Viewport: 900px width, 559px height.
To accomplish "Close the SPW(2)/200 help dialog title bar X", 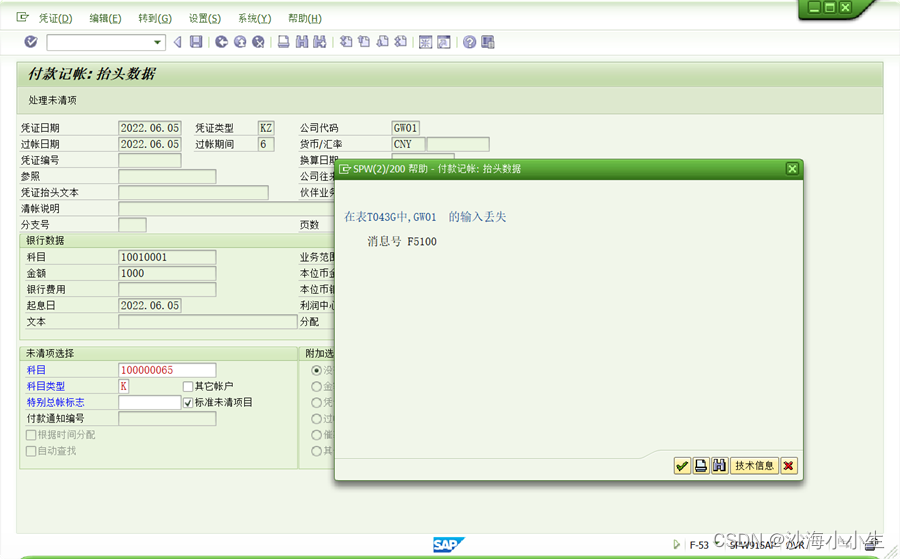I will click(792, 169).
